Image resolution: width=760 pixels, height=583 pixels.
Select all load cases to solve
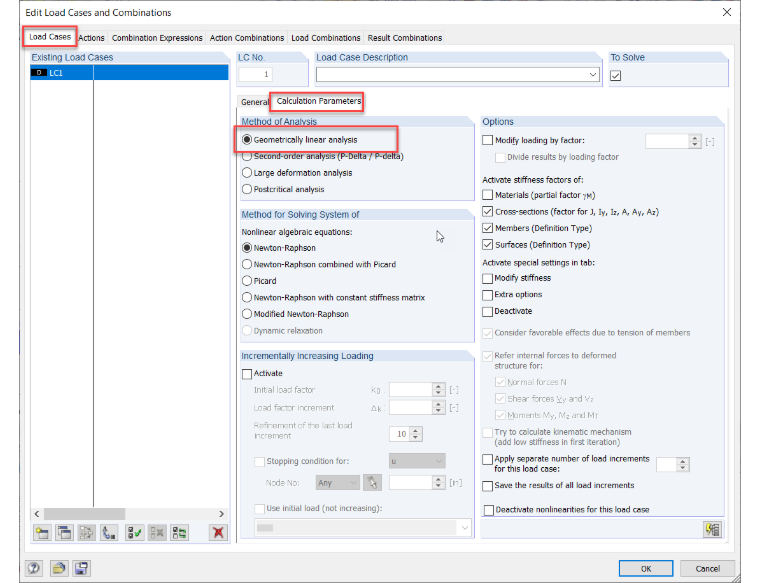(134, 533)
